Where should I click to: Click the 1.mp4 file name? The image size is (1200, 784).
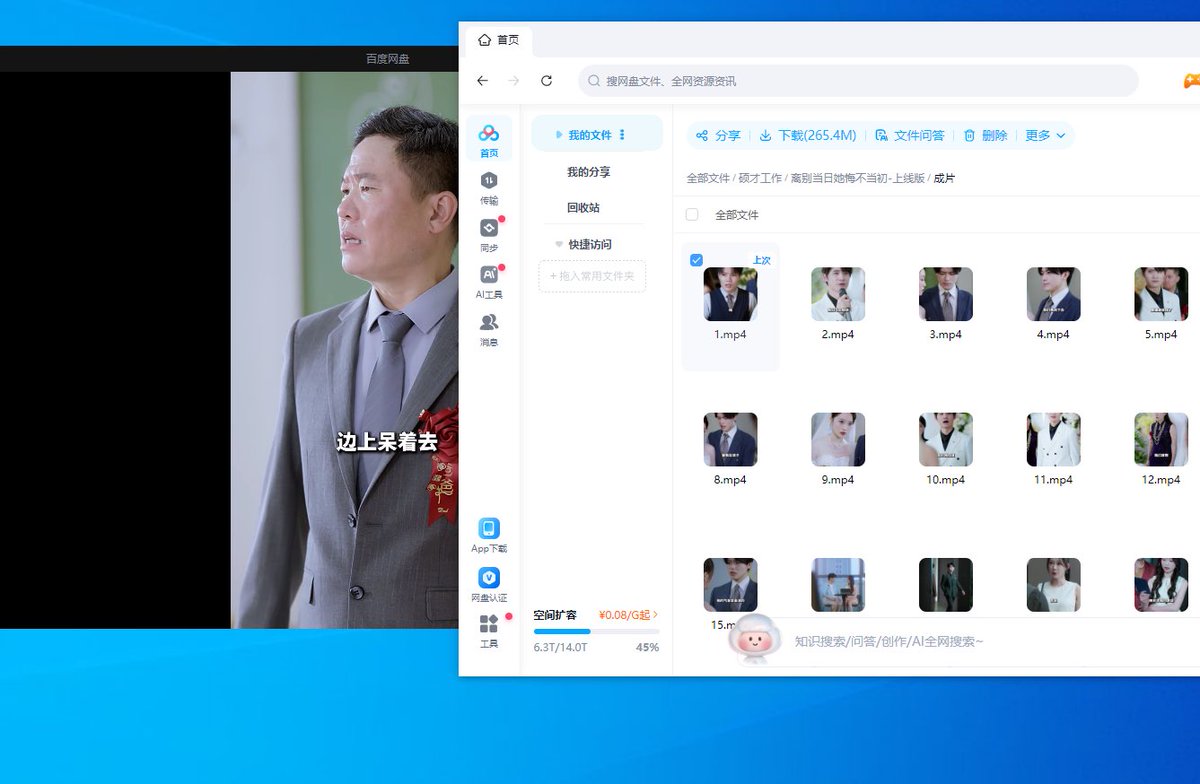730,335
